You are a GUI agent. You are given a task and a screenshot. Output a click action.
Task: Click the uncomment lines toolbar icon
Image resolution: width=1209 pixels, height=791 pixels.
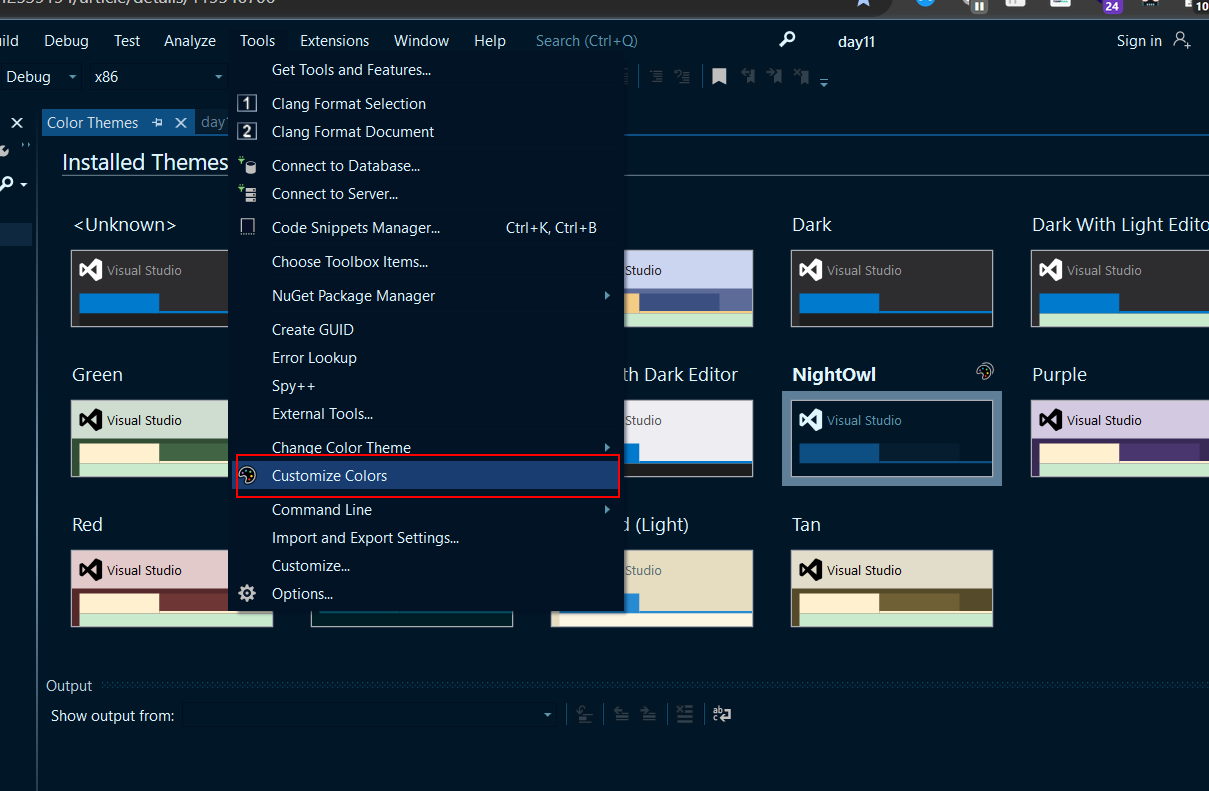point(682,76)
